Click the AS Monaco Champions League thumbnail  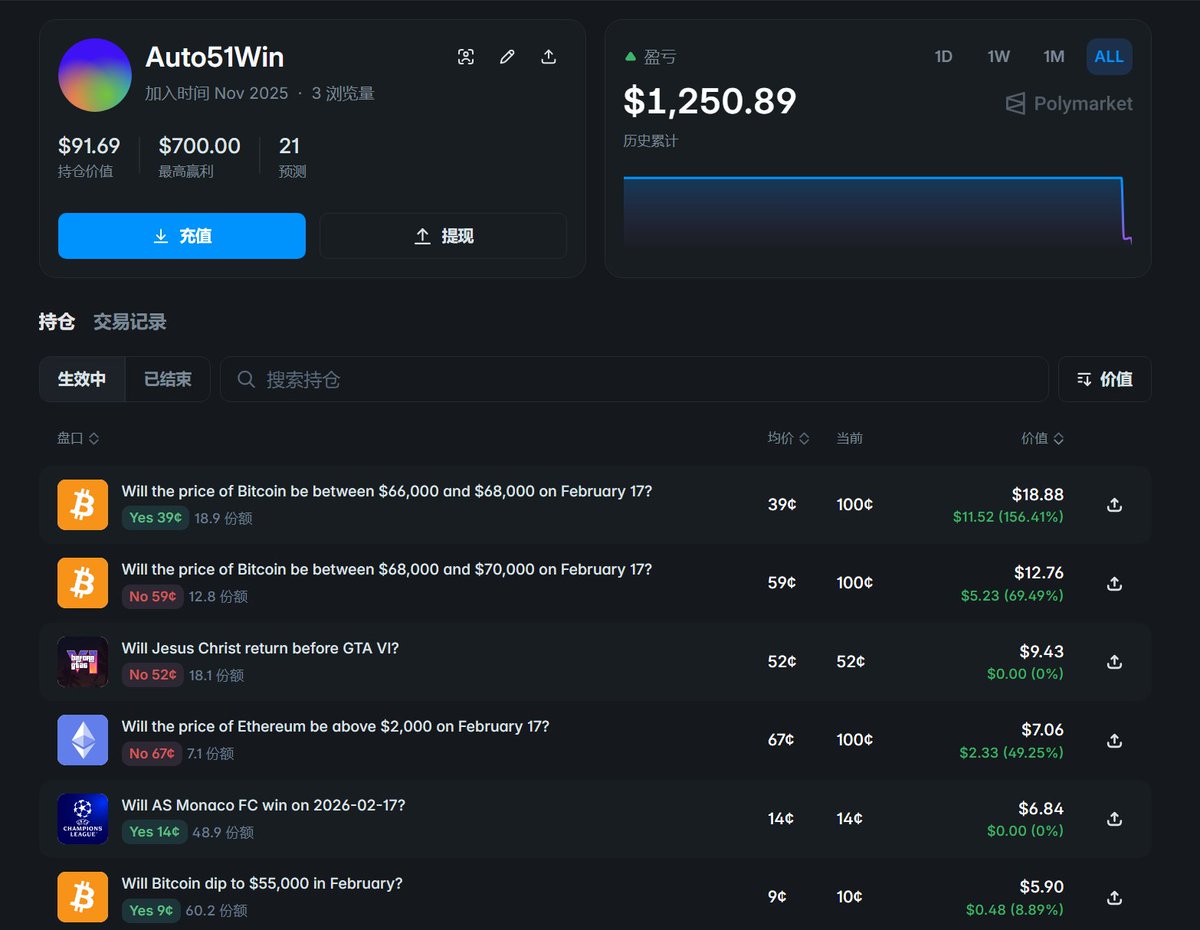(82, 818)
